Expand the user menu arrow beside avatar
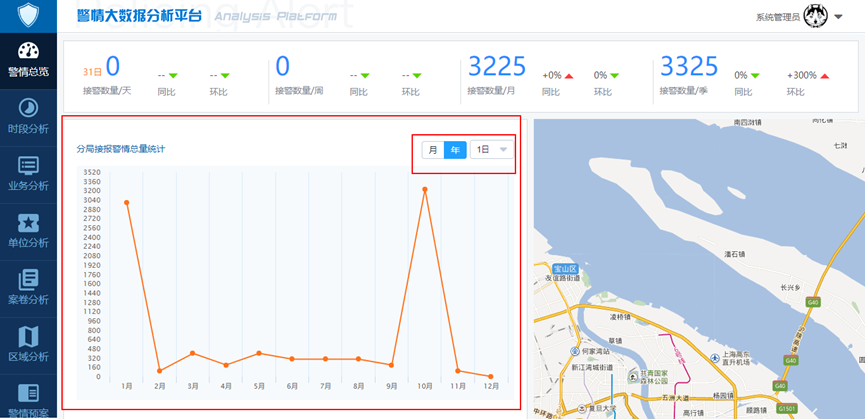The width and height of the screenshot is (865, 419). [838, 17]
